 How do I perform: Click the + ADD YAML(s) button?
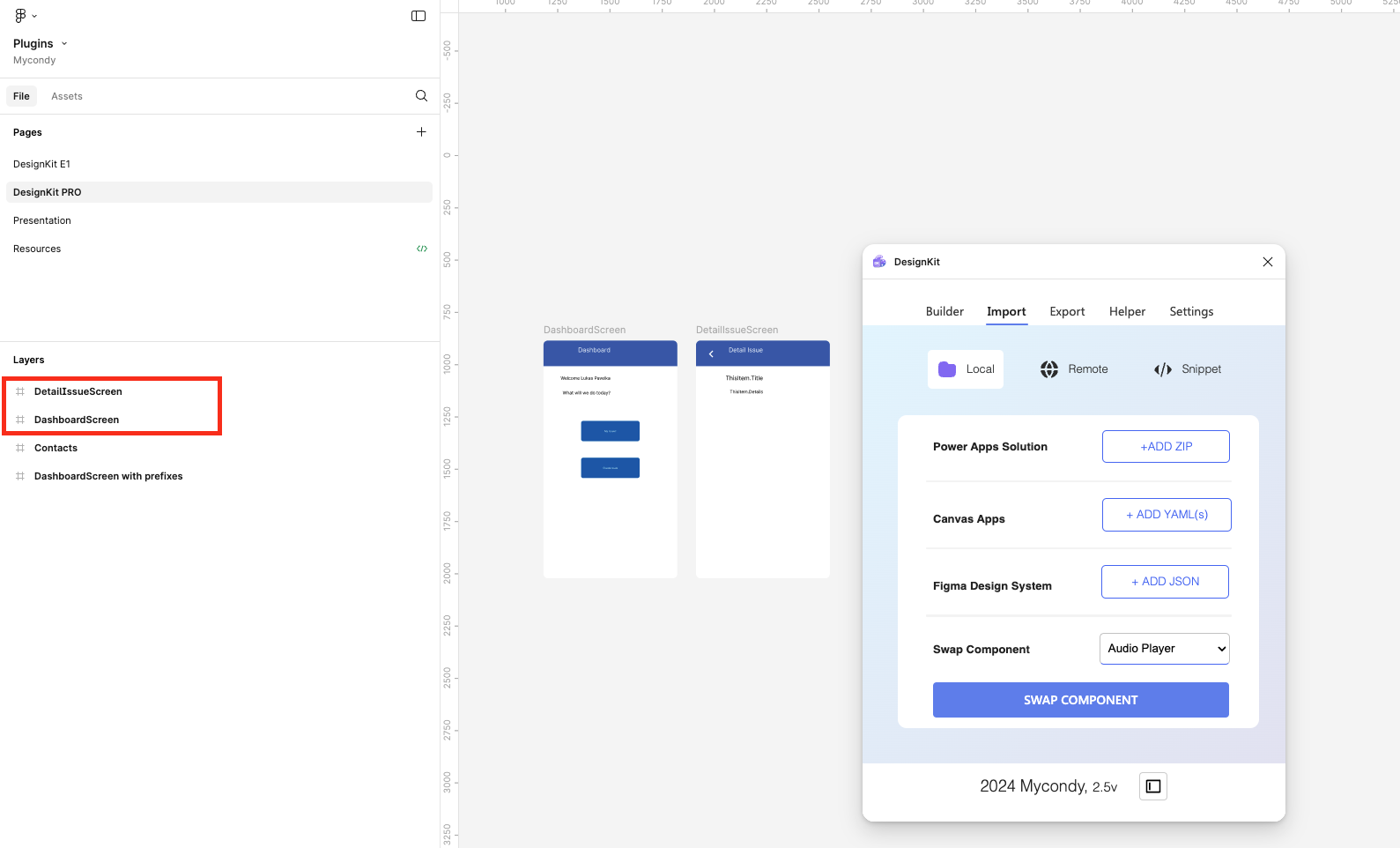point(1167,515)
